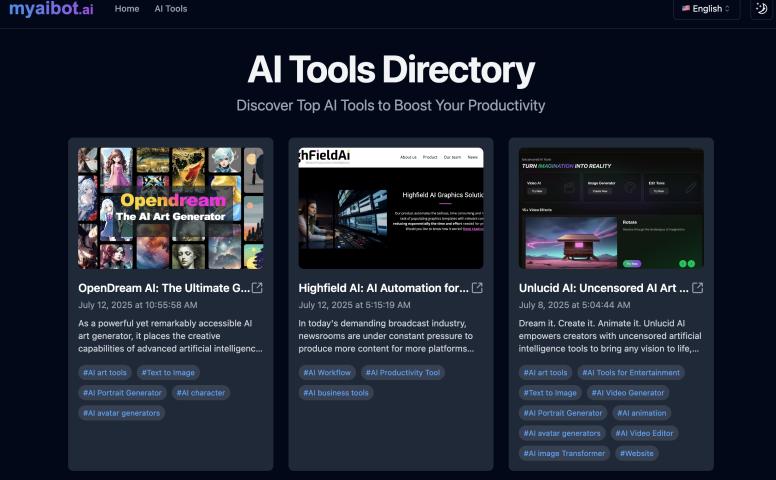
Task: Open the AI Tools menu item
Action: [171, 9]
